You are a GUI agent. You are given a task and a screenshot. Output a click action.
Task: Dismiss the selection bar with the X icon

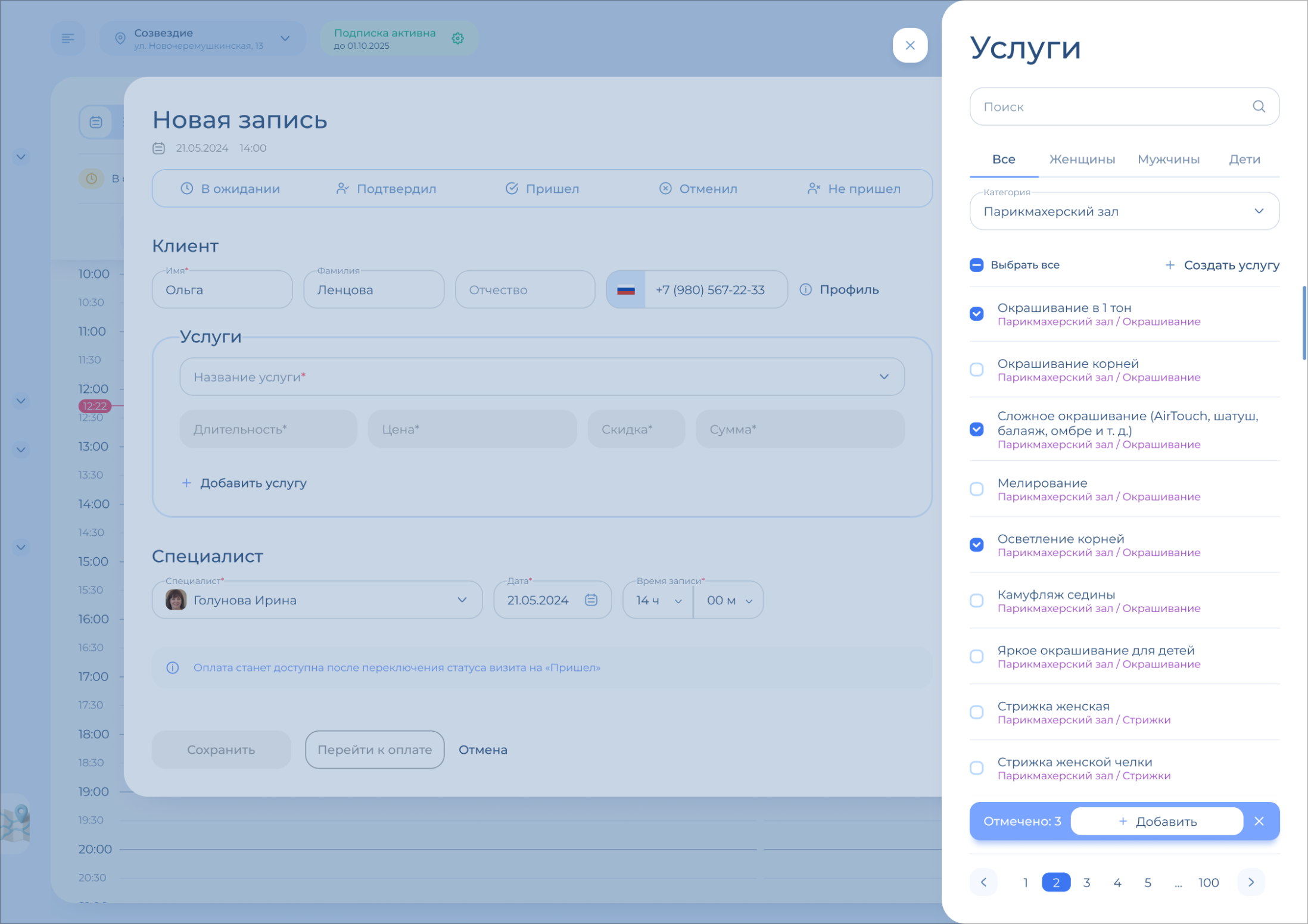[x=1259, y=822]
